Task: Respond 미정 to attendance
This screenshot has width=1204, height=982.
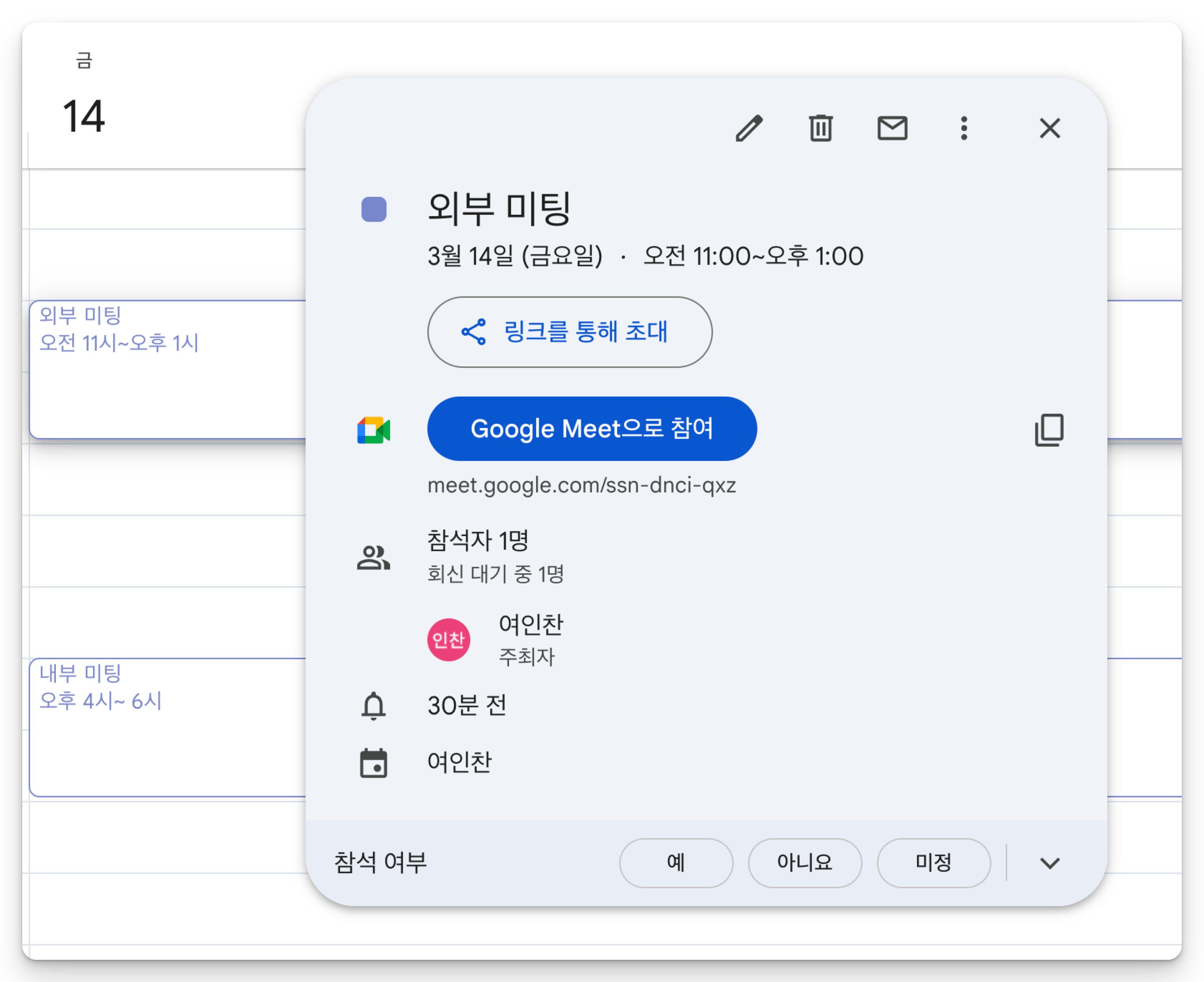Action: tap(933, 862)
